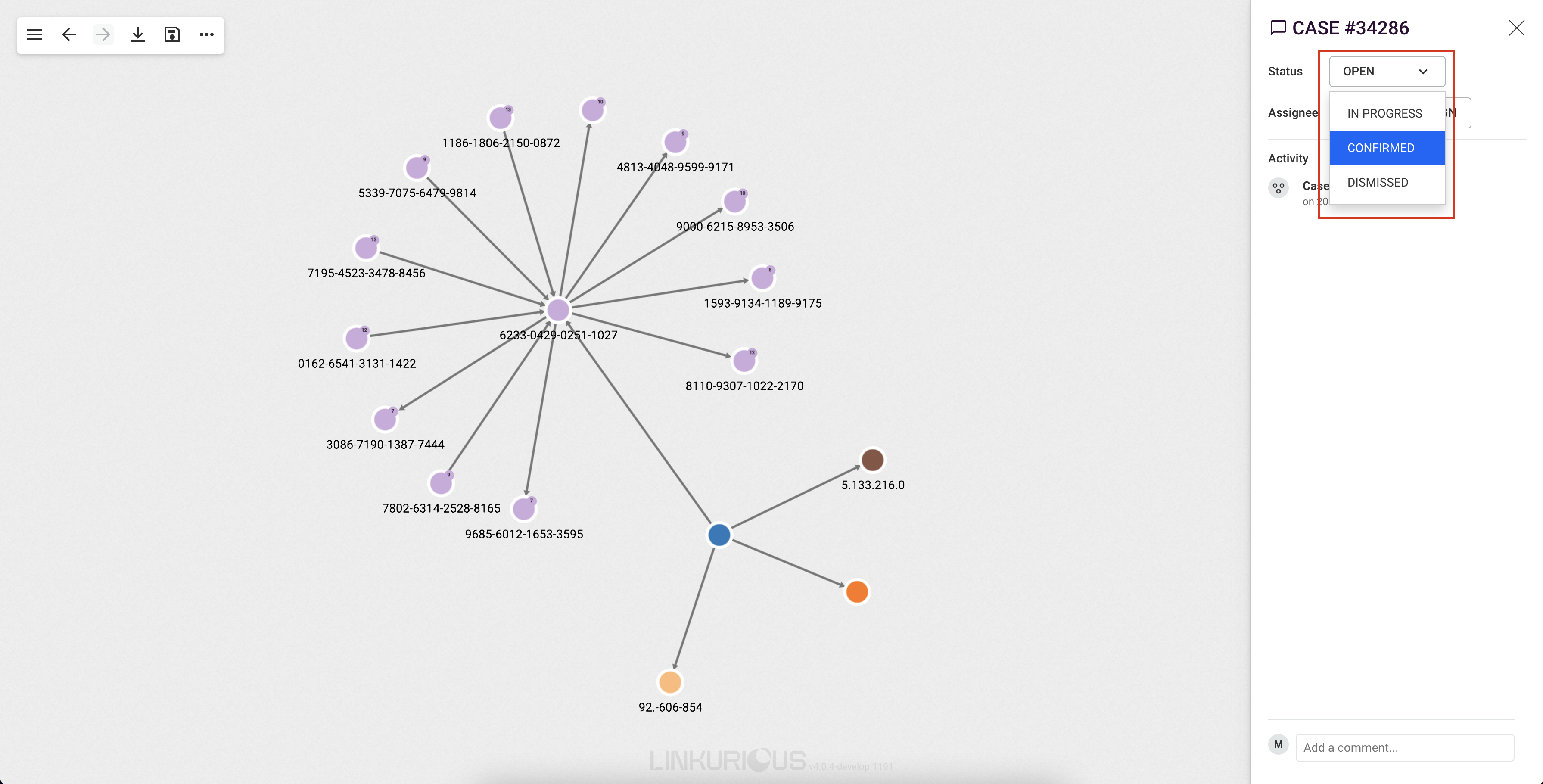This screenshot has width=1543, height=784.
Task: Click the hamburger menu icon
Action: coord(33,34)
